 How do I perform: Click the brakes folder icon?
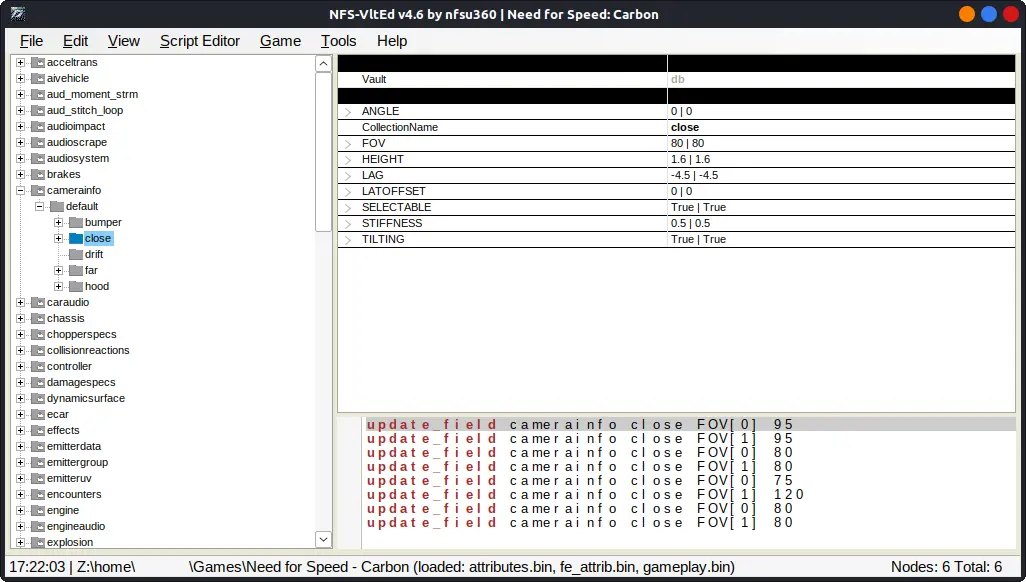point(38,175)
